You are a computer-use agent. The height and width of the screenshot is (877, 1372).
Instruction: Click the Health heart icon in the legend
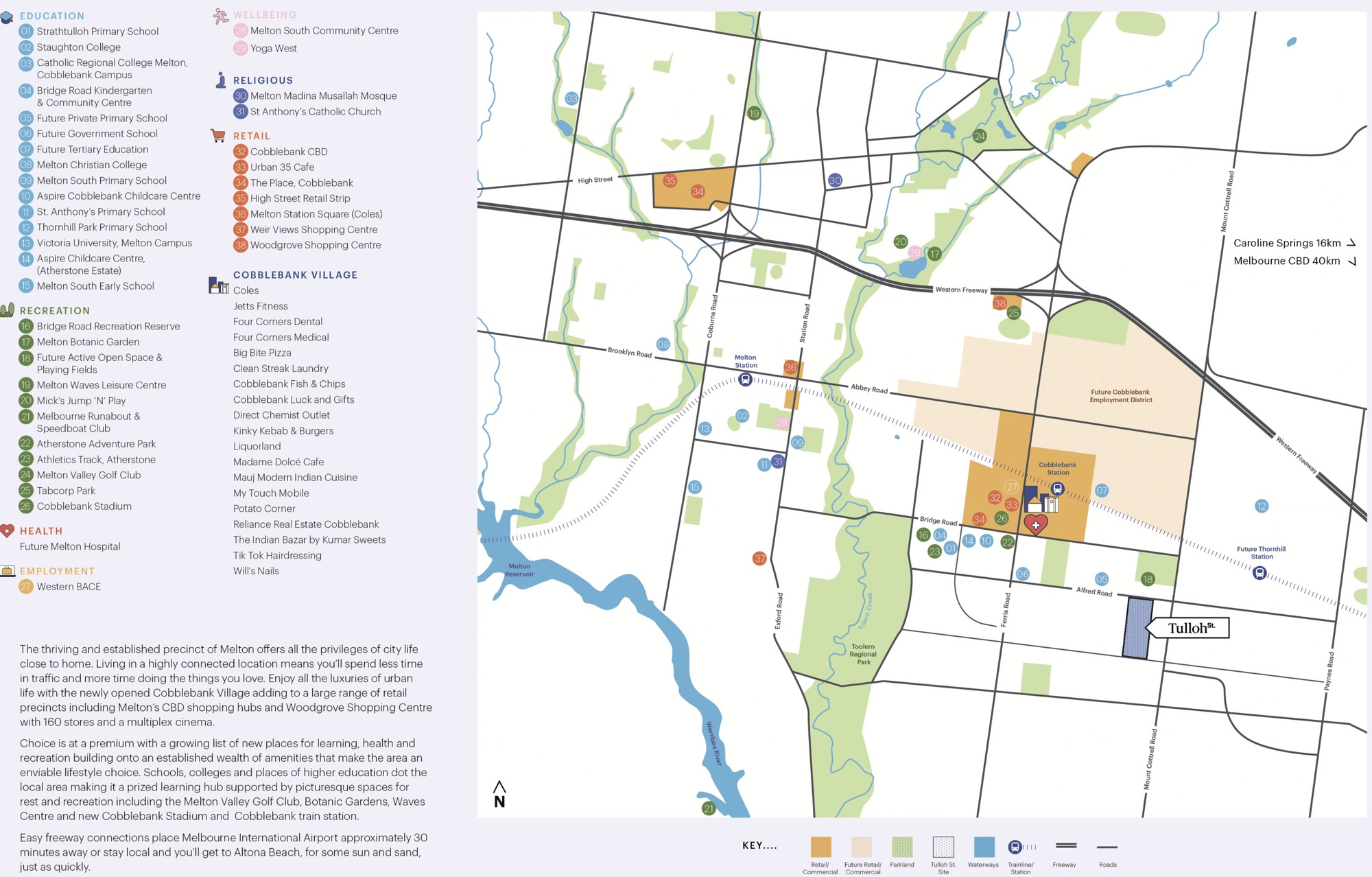(7, 530)
